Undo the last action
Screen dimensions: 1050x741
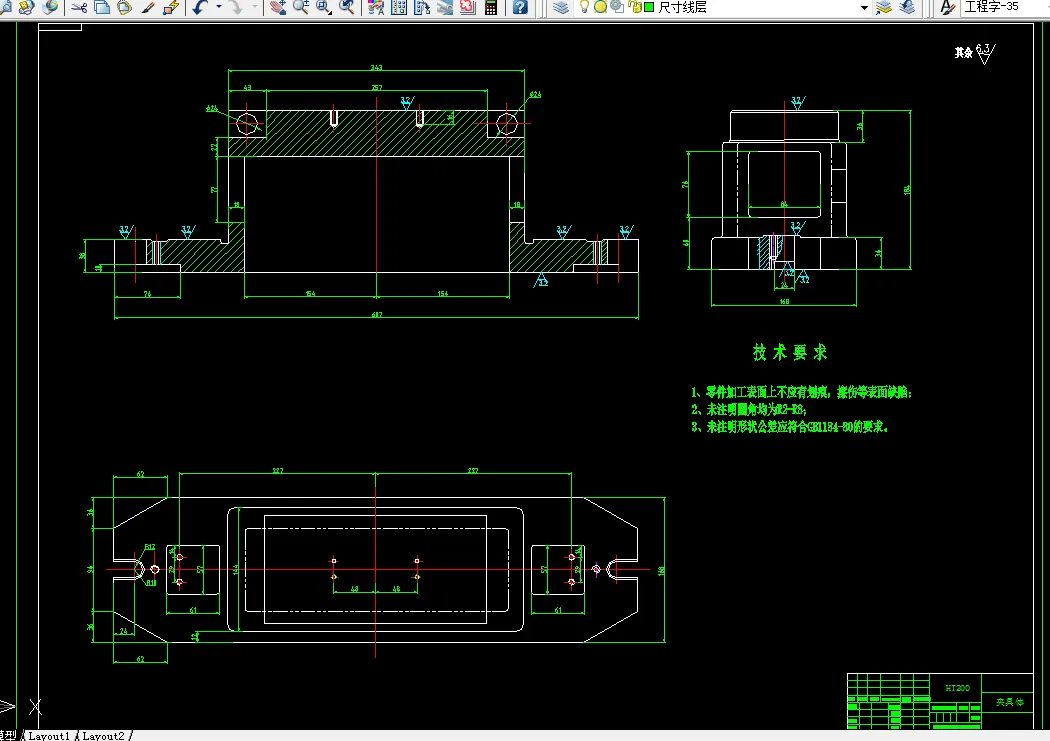coord(200,7)
